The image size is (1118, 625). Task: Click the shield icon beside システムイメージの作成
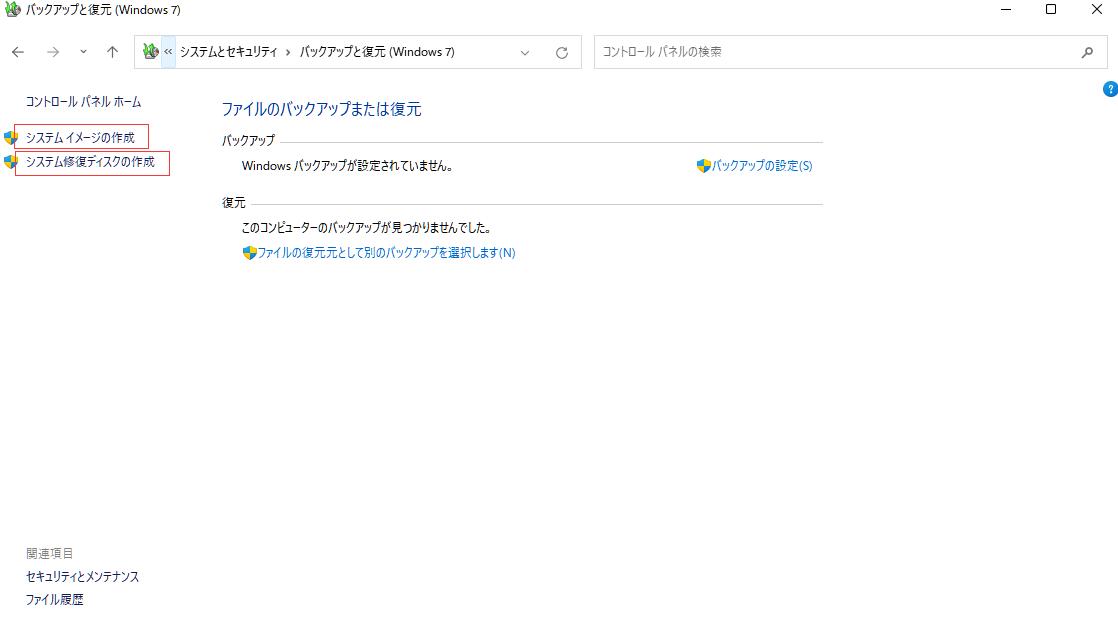tap(11, 137)
